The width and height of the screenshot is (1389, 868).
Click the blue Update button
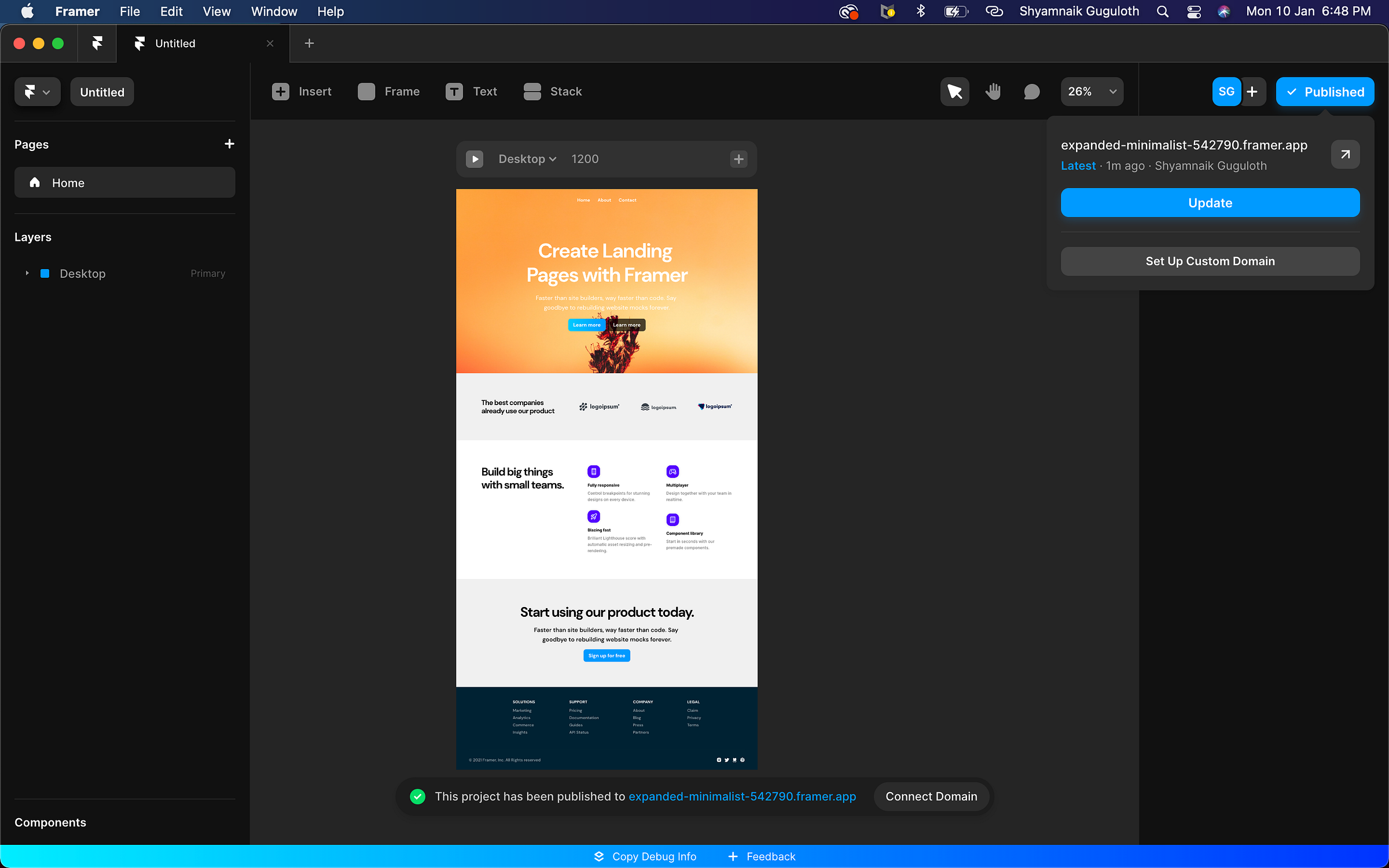coord(1210,203)
